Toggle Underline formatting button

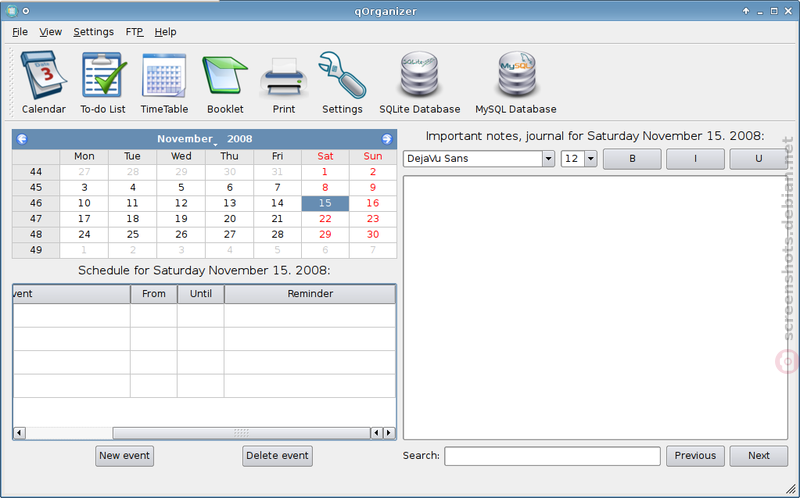click(759, 159)
